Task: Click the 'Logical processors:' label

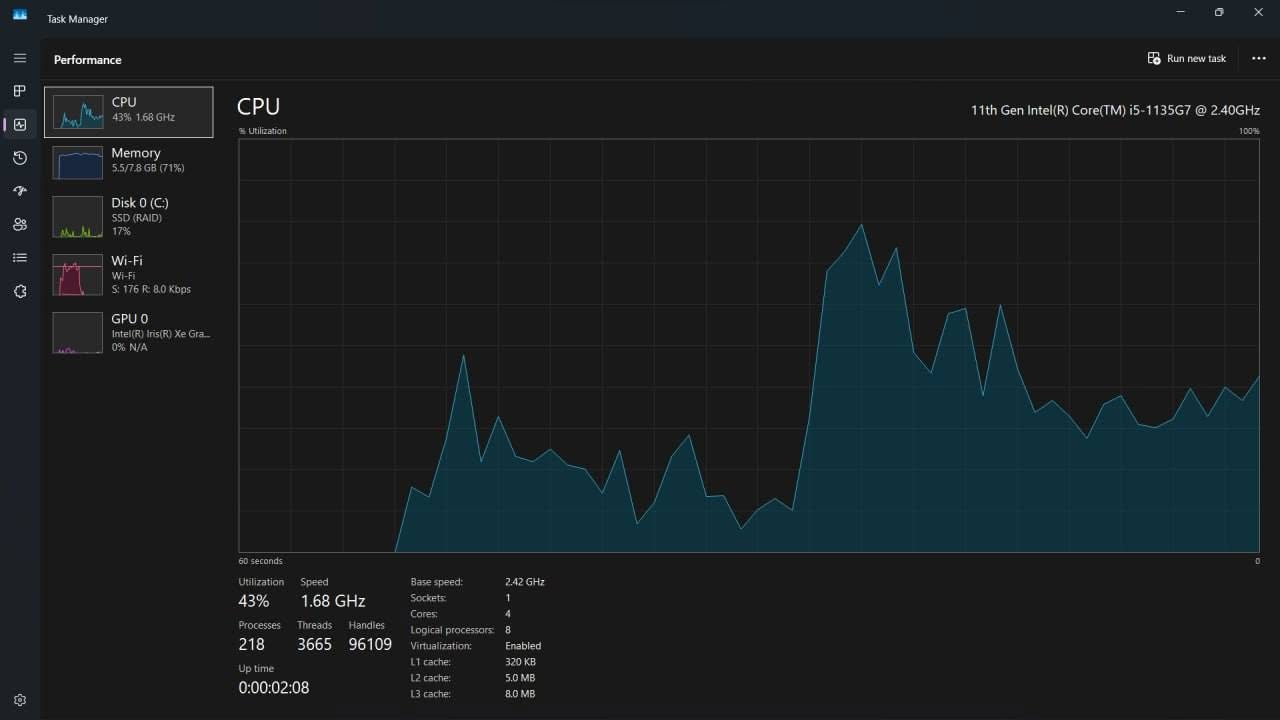Action: tap(453, 630)
